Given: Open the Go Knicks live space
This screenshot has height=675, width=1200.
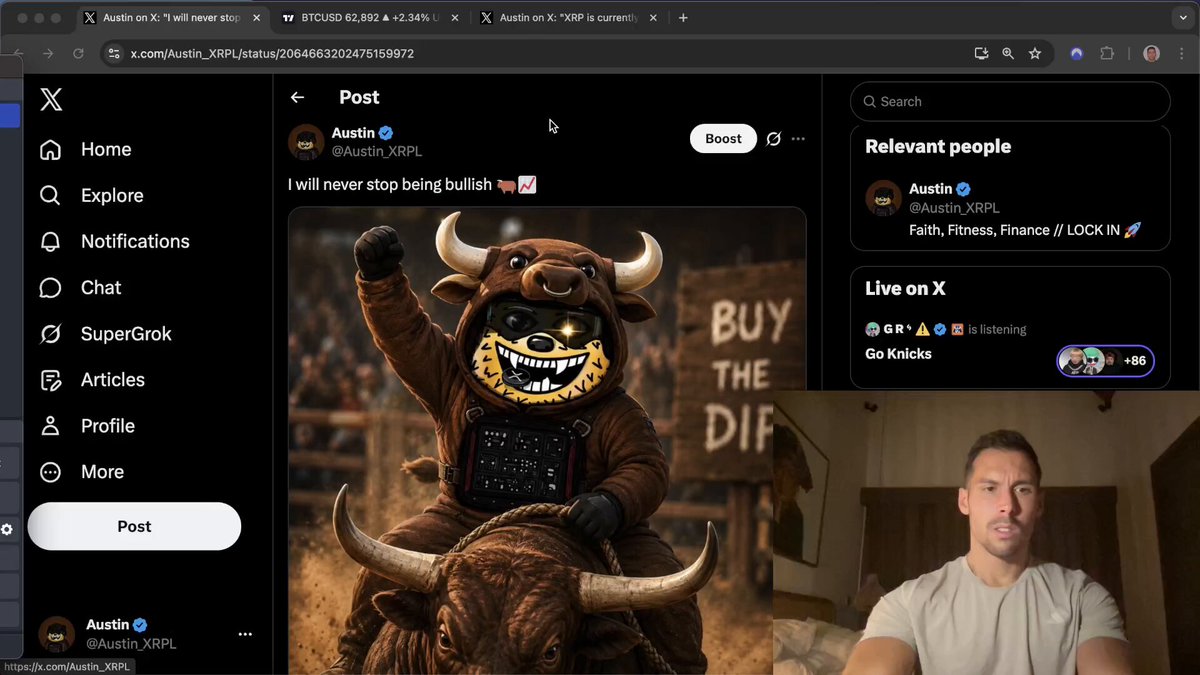Looking at the screenshot, I should [x=898, y=354].
